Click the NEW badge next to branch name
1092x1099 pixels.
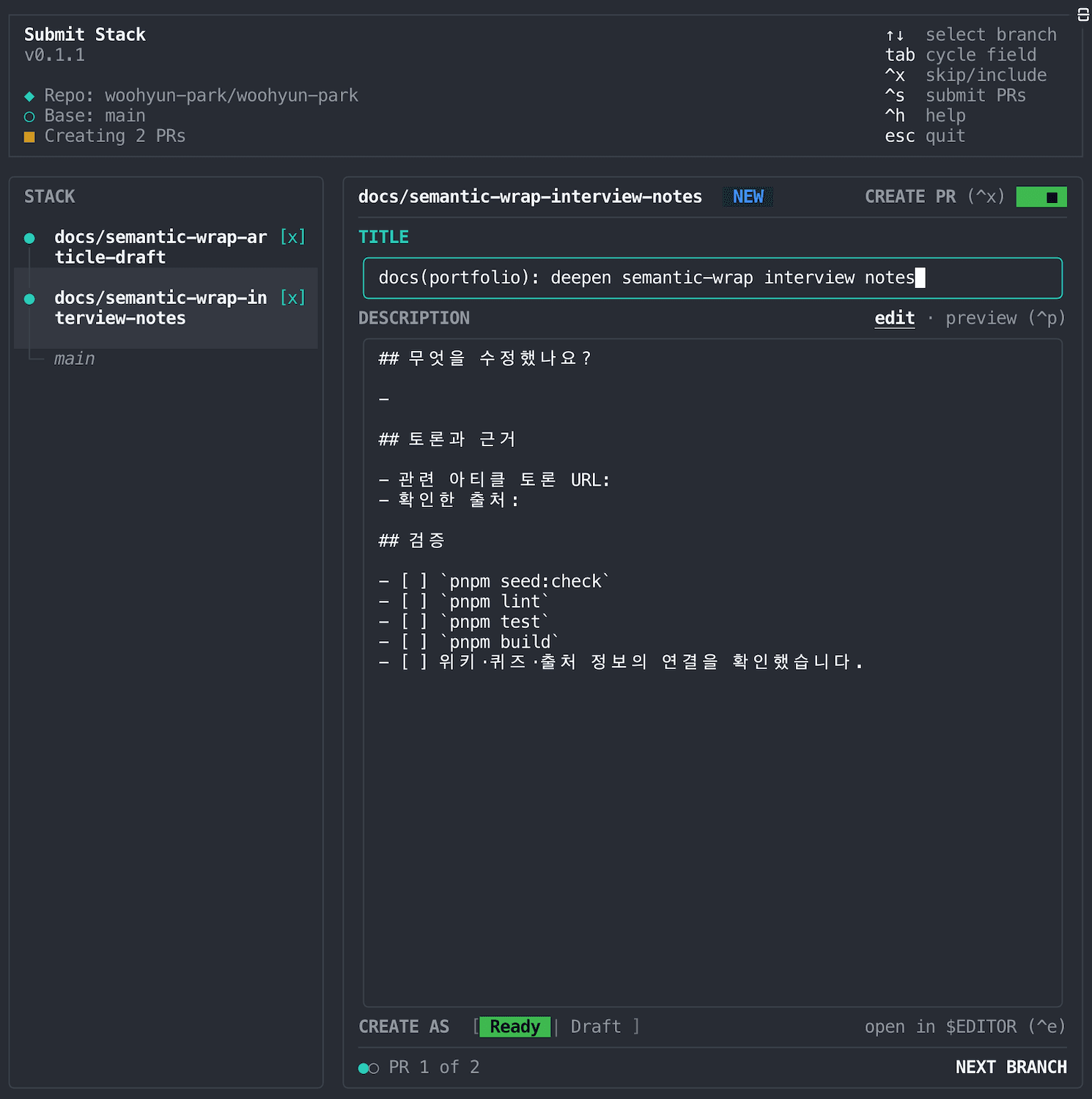pos(748,196)
